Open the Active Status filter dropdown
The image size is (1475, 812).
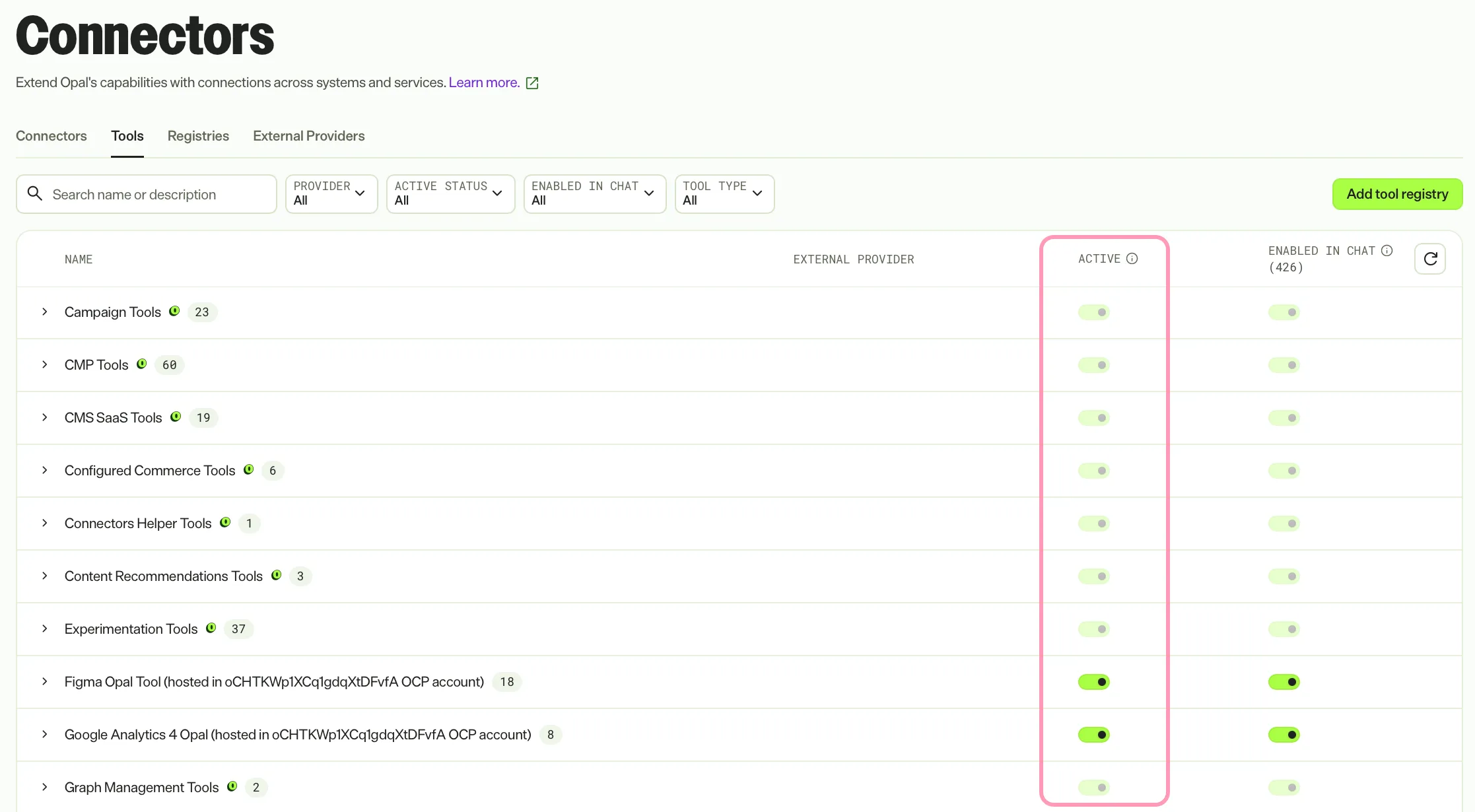pos(450,194)
